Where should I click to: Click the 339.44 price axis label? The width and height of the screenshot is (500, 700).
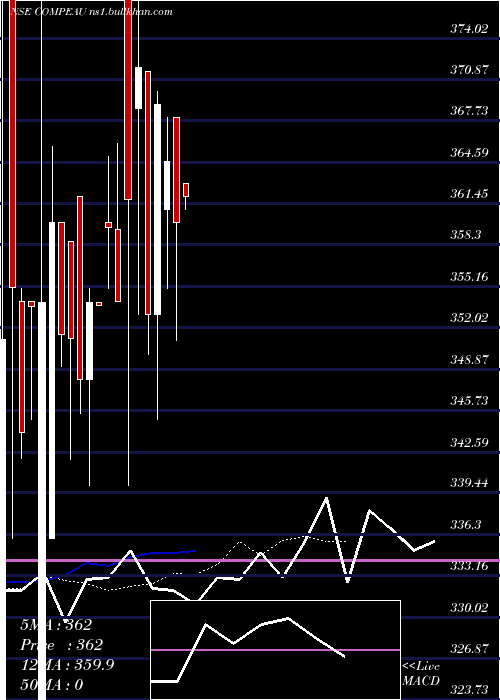[469, 483]
